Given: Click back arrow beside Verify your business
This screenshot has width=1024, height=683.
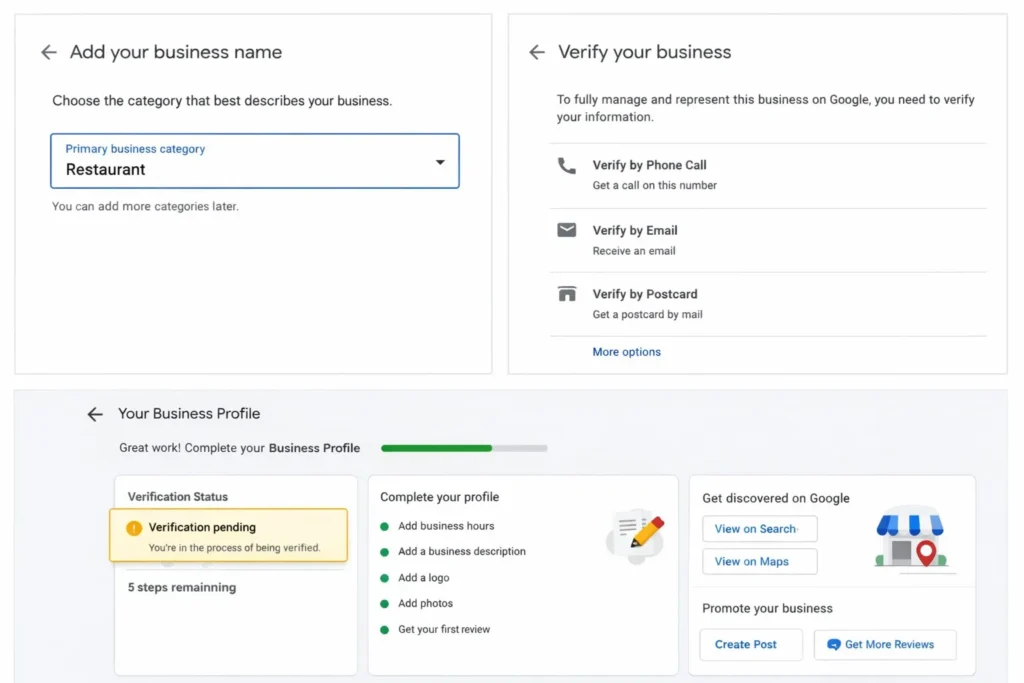Looking at the screenshot, I should [537, 52].
